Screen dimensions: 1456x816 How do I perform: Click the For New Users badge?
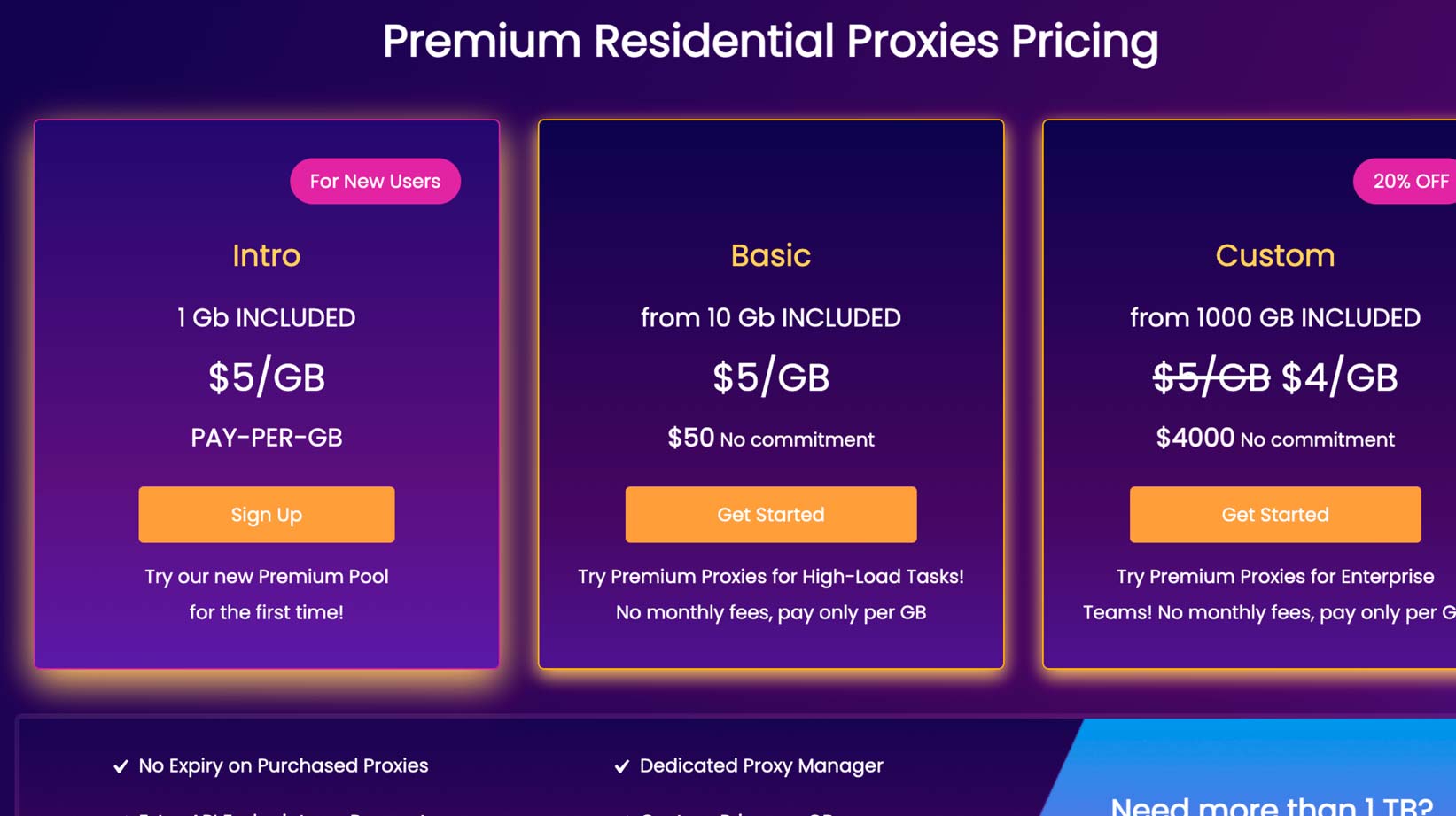click(x=375, y=181)
